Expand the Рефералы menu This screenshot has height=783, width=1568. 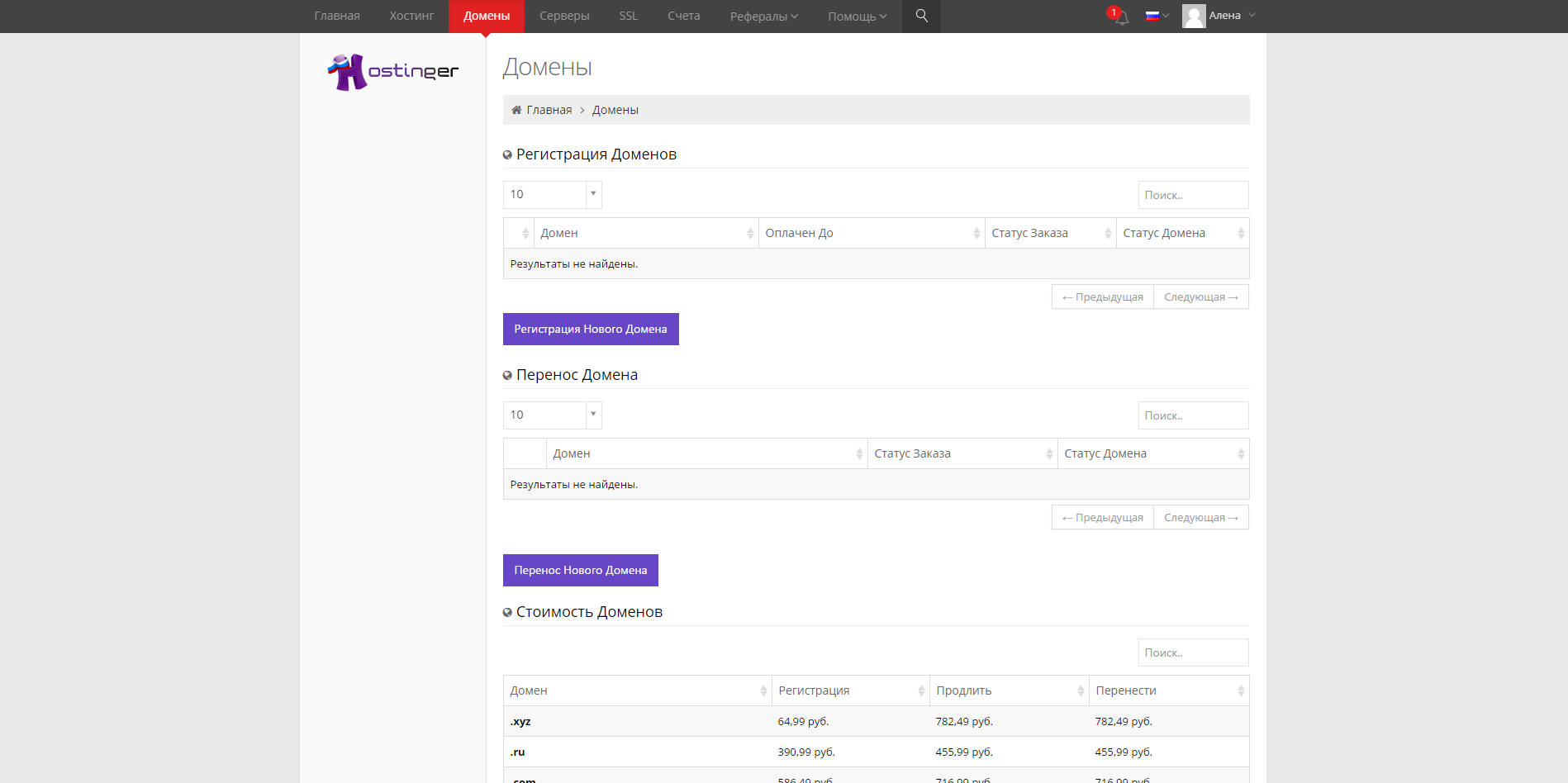(763, 16)
